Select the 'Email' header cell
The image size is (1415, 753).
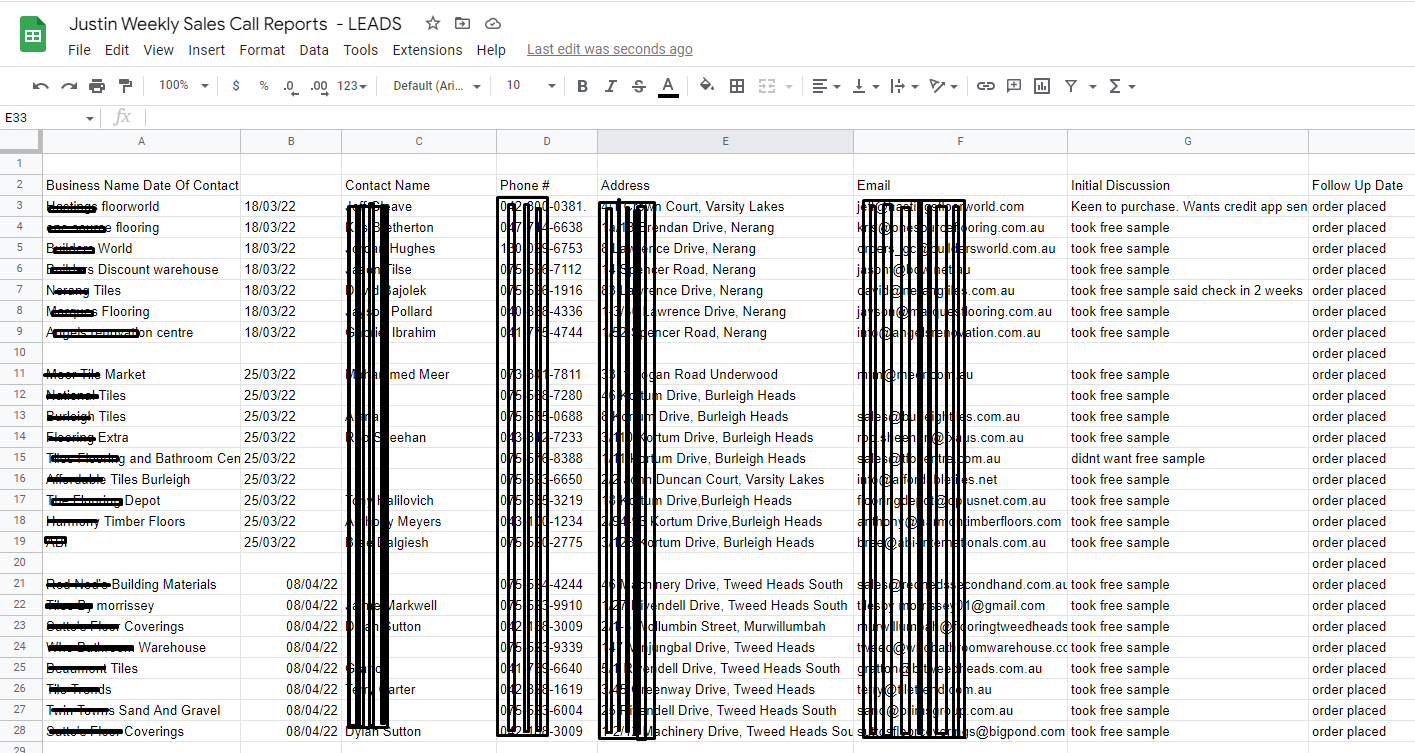[961, 185]
